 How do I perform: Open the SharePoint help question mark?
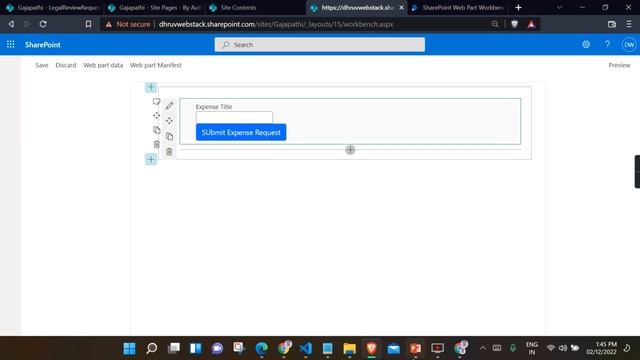pyautogui.click(x=607, y=44)
